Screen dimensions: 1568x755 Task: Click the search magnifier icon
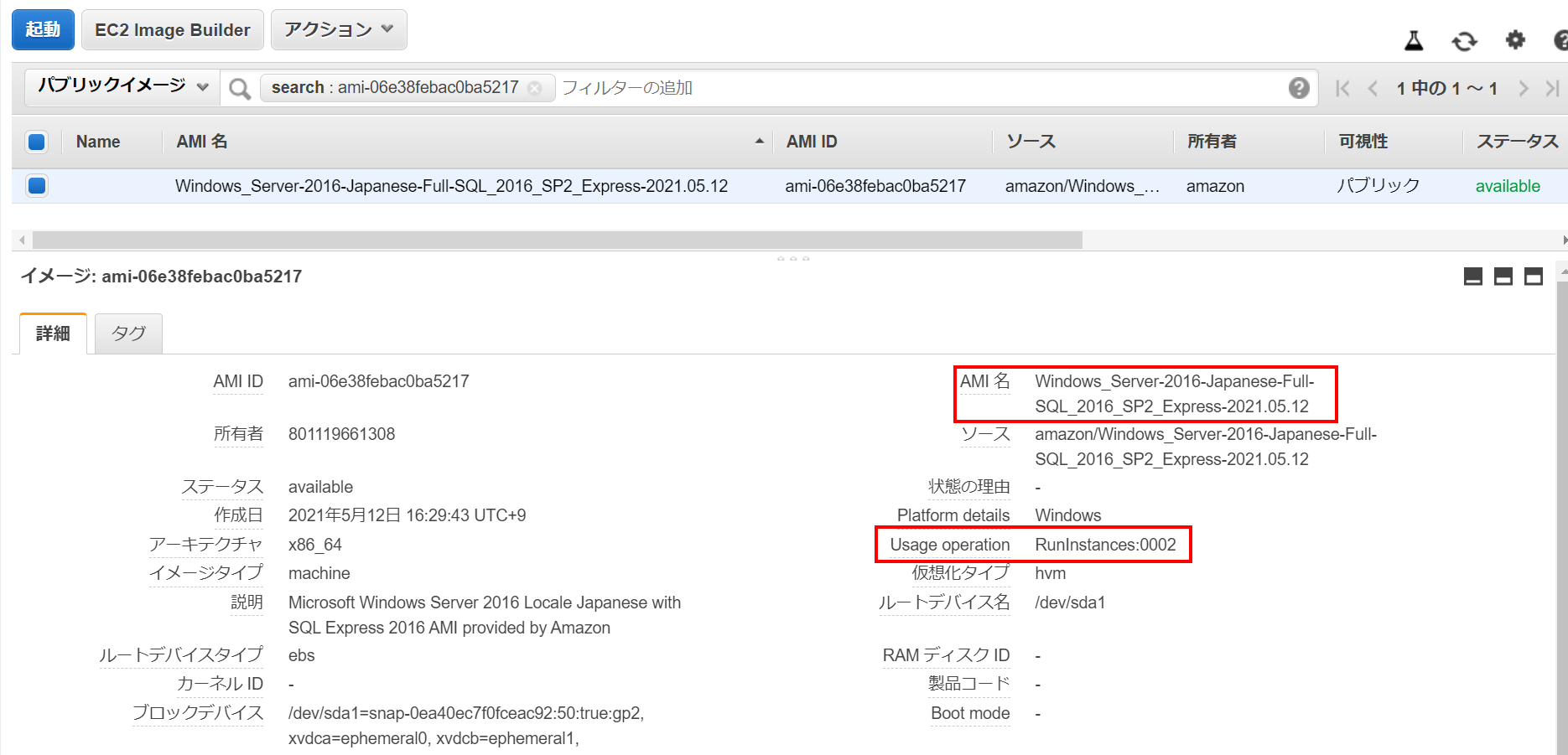239,87
